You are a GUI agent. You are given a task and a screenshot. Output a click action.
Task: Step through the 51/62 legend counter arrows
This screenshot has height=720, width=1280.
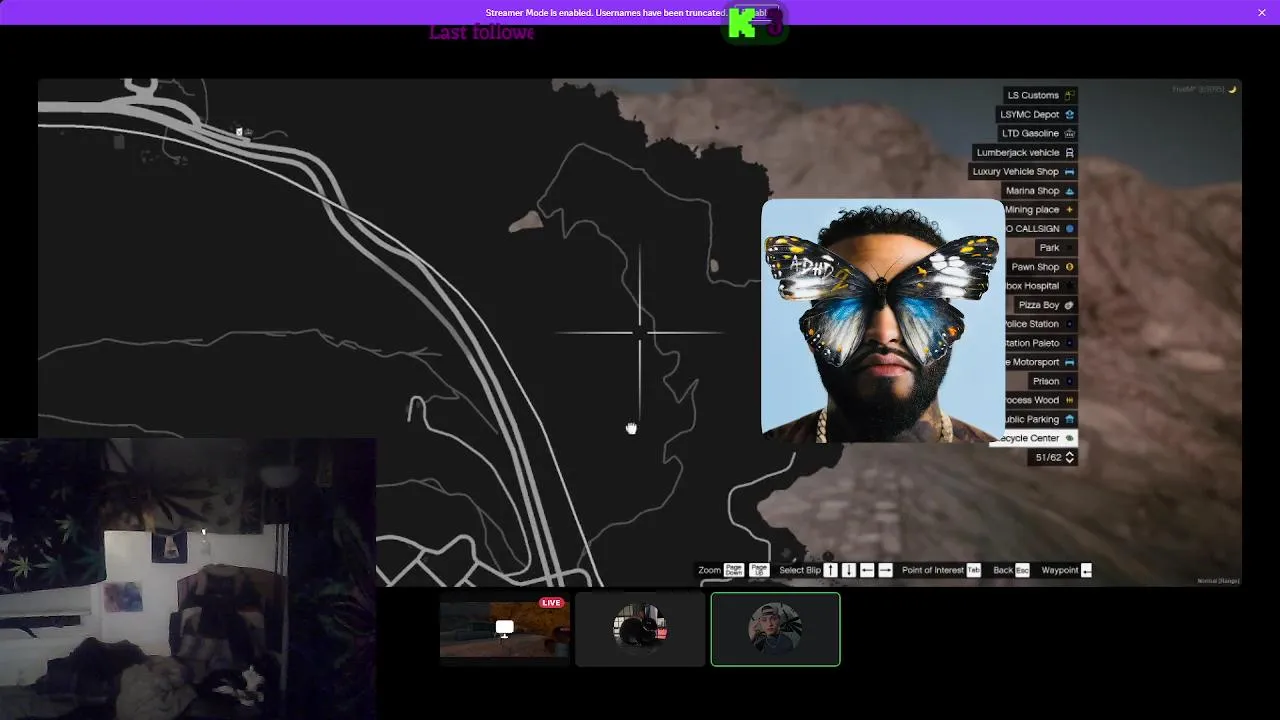point(1070,457)
